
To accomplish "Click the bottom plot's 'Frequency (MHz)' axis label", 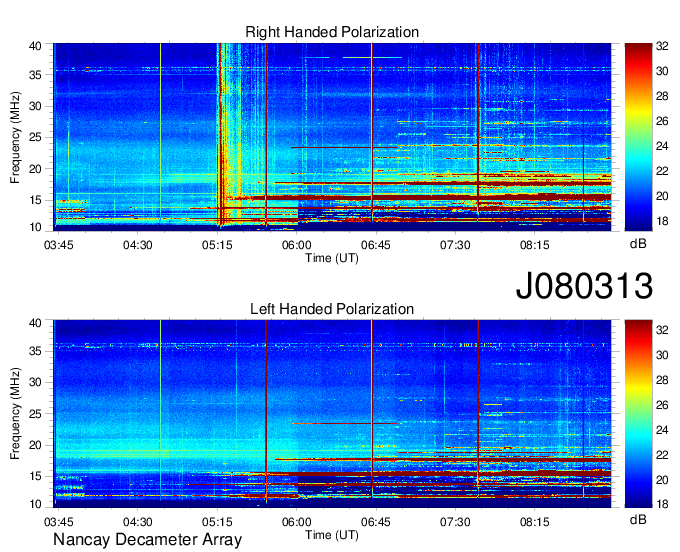I will (x=15, y=414).
